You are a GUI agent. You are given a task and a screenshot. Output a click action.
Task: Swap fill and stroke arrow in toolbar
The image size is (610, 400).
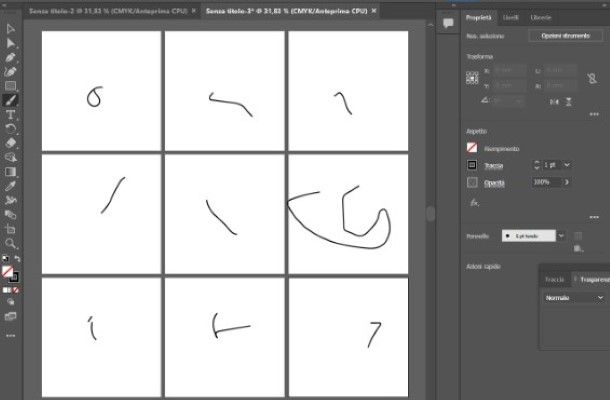pos(17,258)
